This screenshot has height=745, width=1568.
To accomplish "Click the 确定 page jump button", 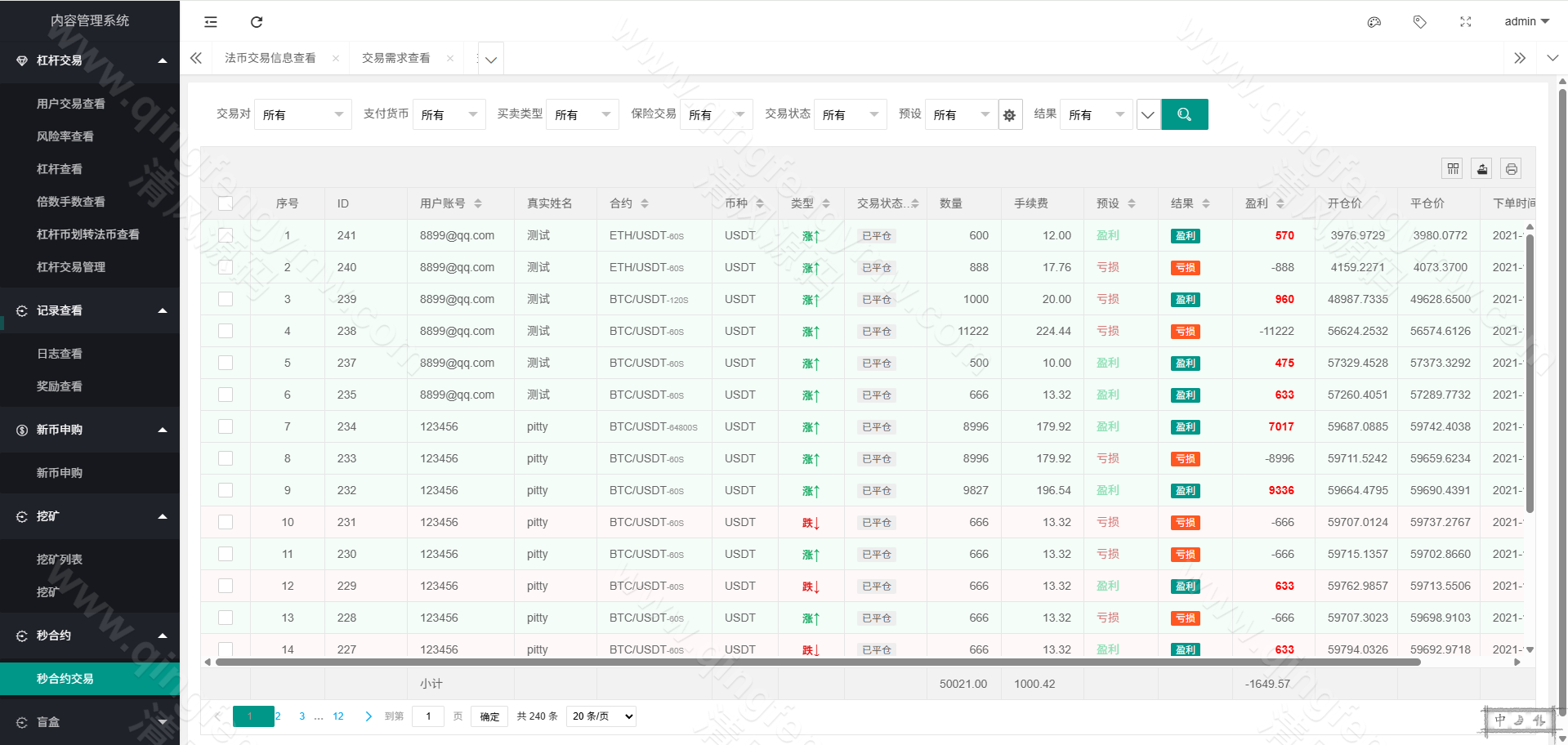I will coord(490,716).
